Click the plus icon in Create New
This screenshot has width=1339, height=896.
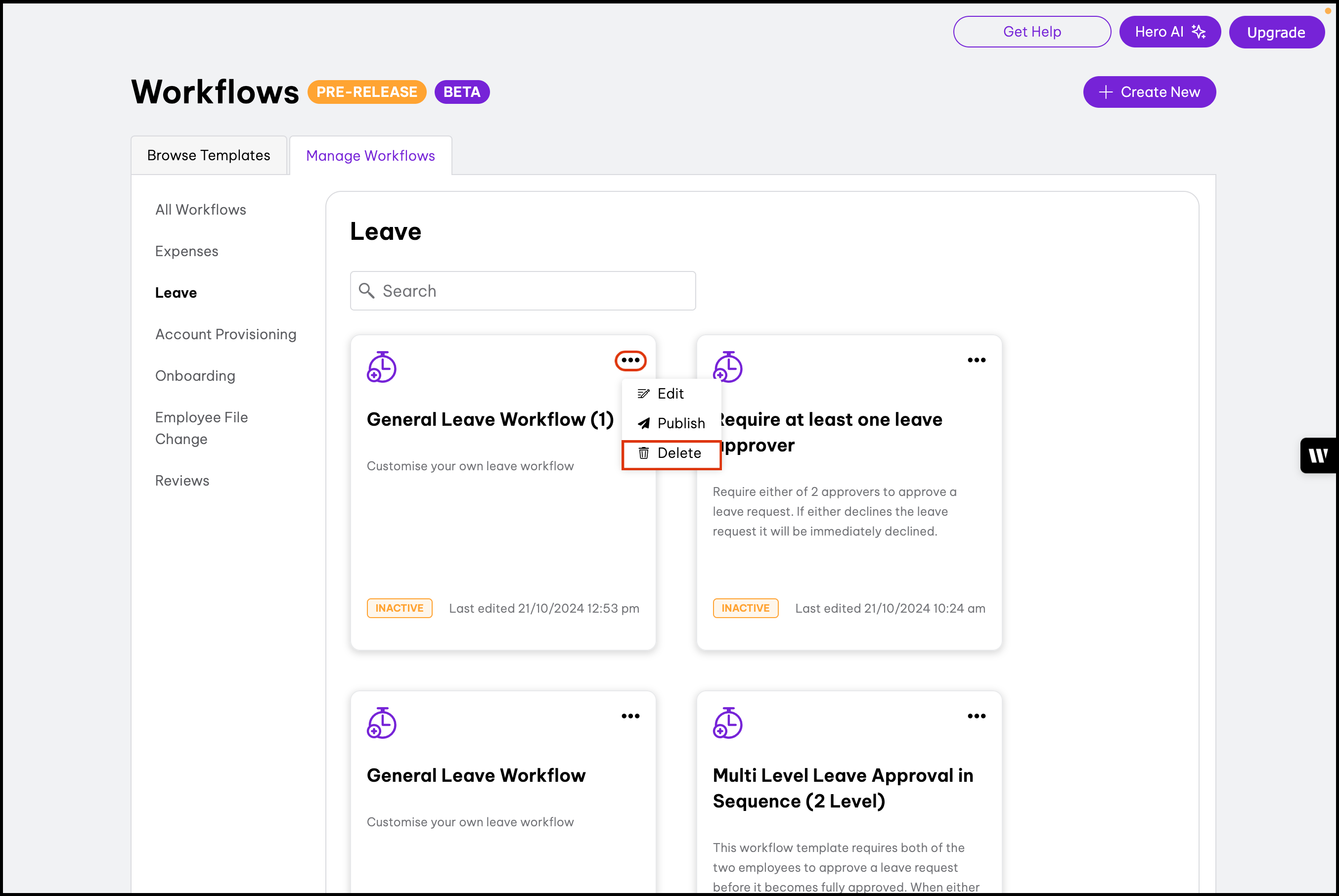point(1105,92)
